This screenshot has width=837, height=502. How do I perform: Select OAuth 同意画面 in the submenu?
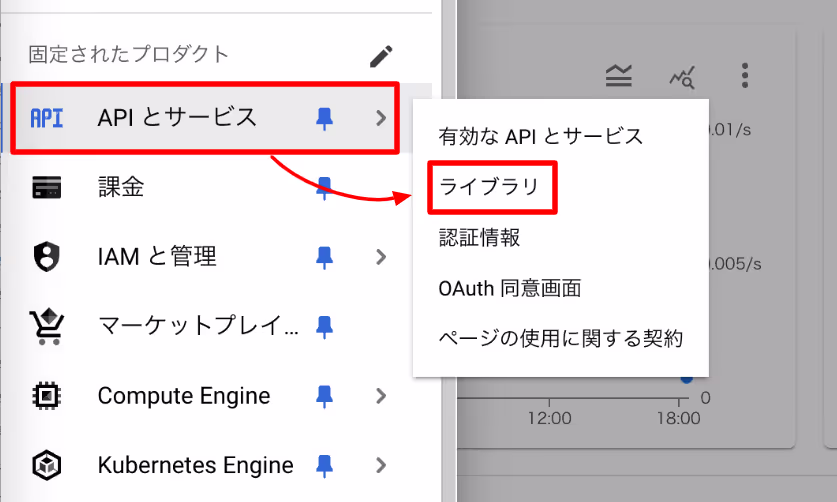510,288
